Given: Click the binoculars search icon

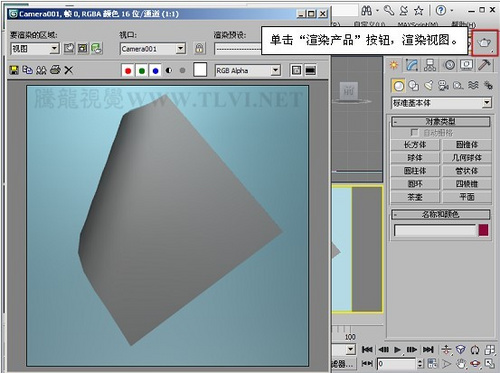Looking at the screenshot, I should (x=366, y=11).
